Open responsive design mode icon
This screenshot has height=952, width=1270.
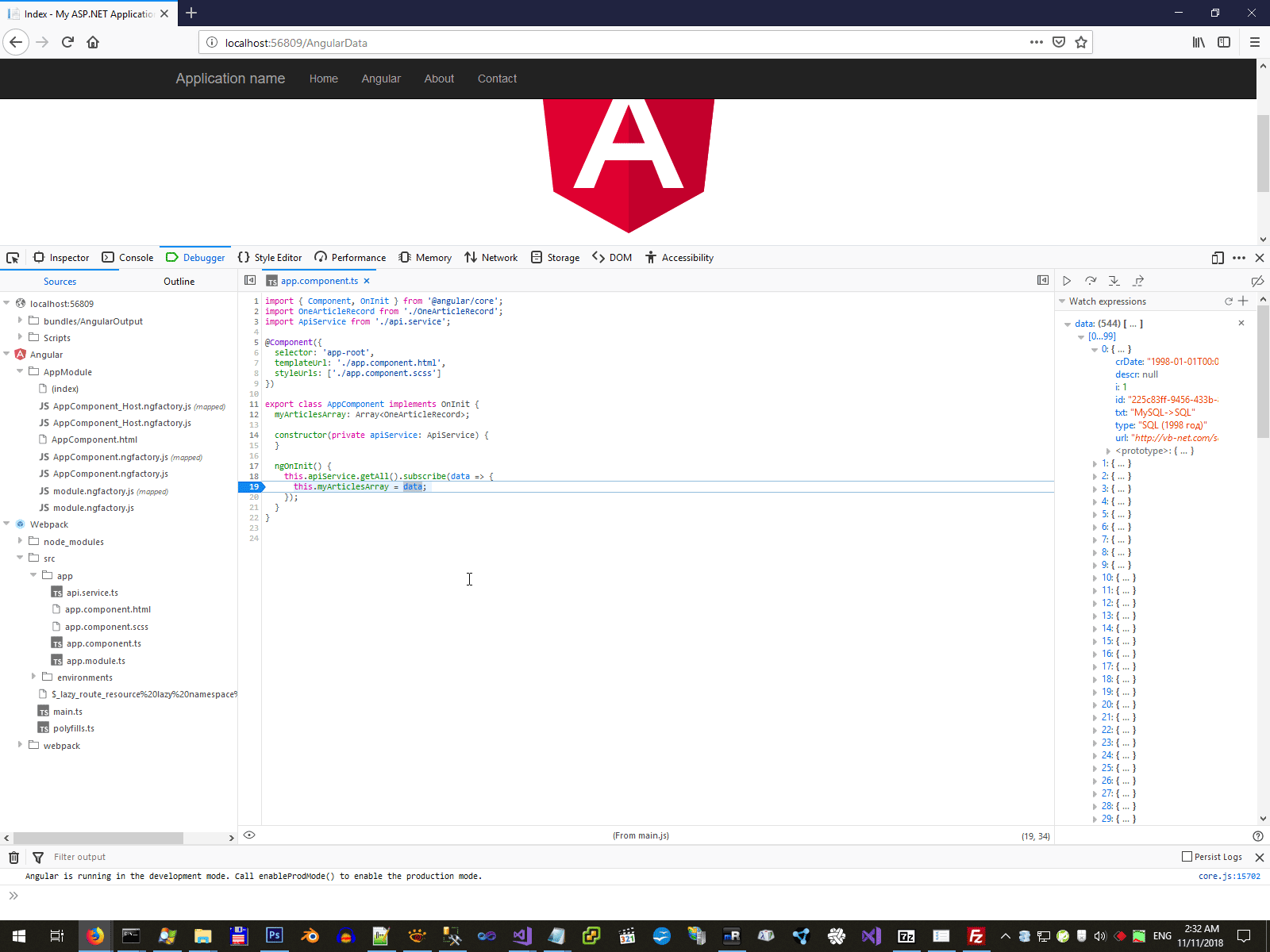pos(1218,258)
